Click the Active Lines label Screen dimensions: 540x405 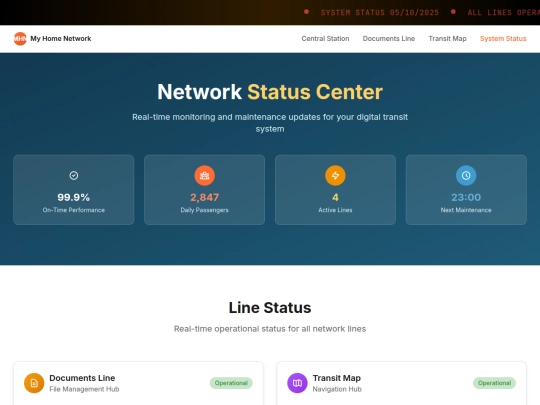point(335,210)
